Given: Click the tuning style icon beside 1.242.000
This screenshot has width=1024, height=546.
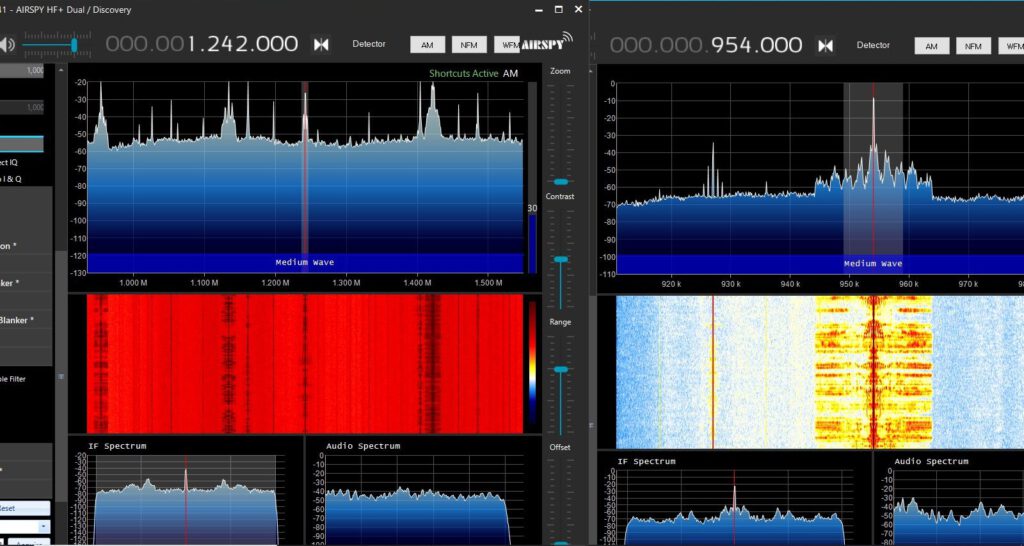Looking at the screenshot, I should (x=321, y=44).
